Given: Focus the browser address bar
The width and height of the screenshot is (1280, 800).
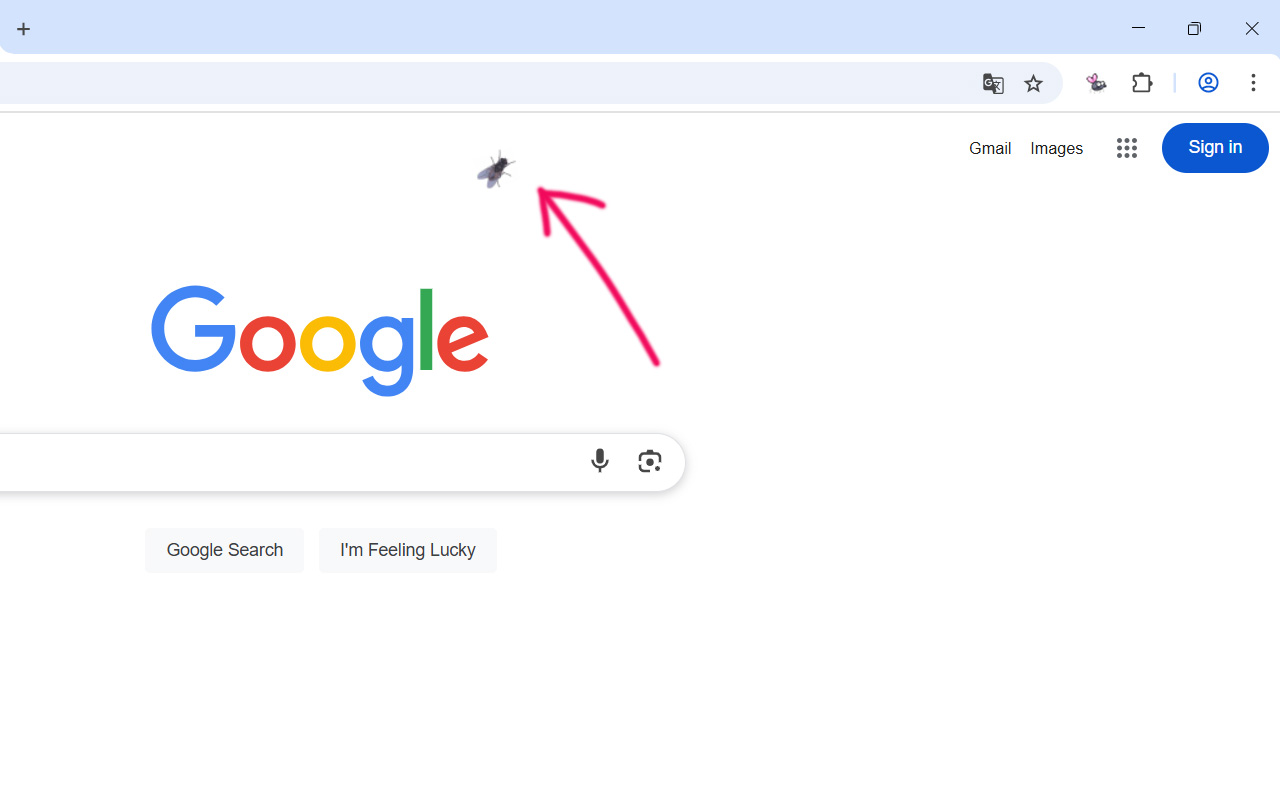Looking at the screenshot, I should coord(480,84).
